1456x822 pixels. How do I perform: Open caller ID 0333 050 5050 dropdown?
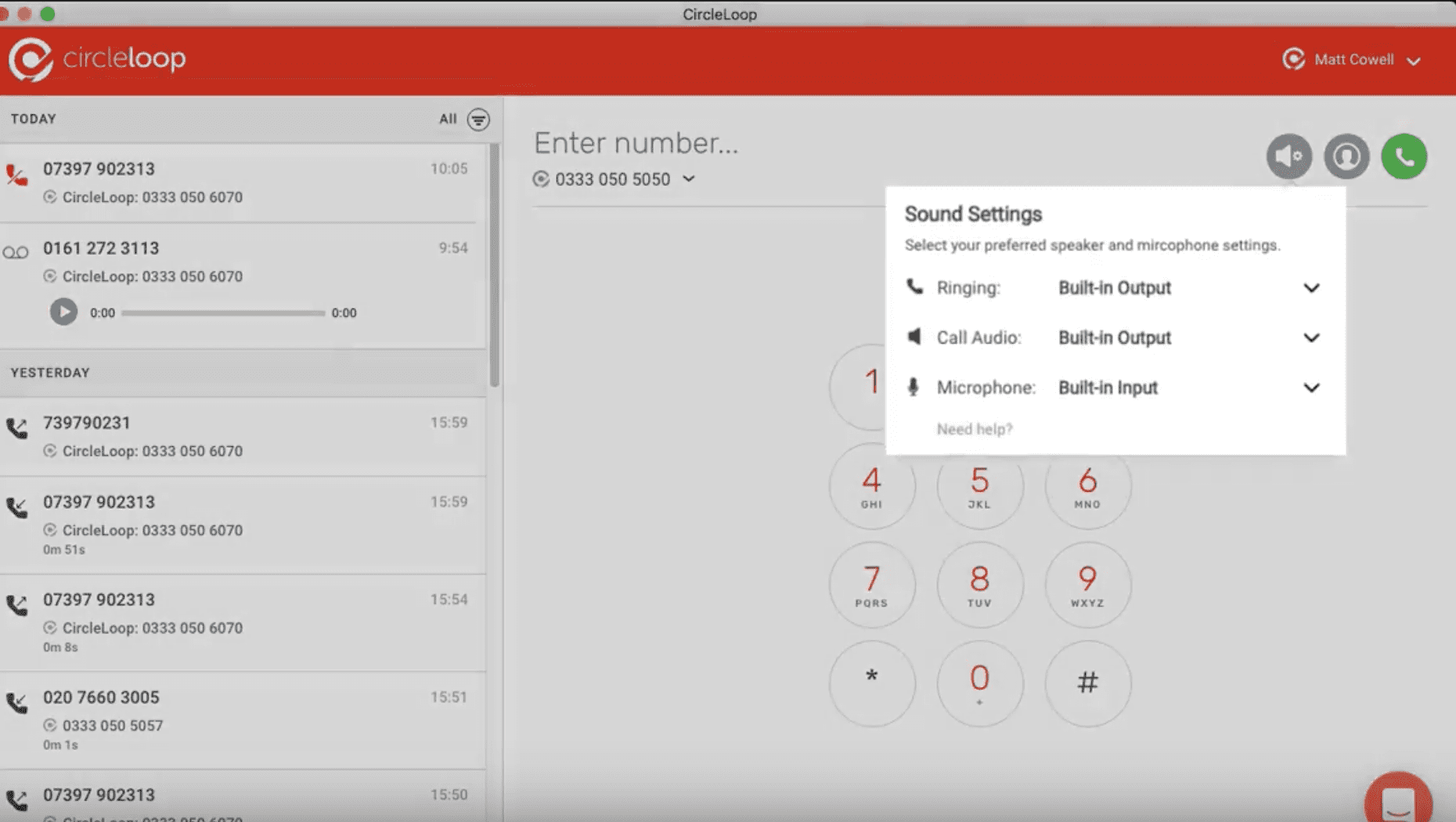pos(689,179)
